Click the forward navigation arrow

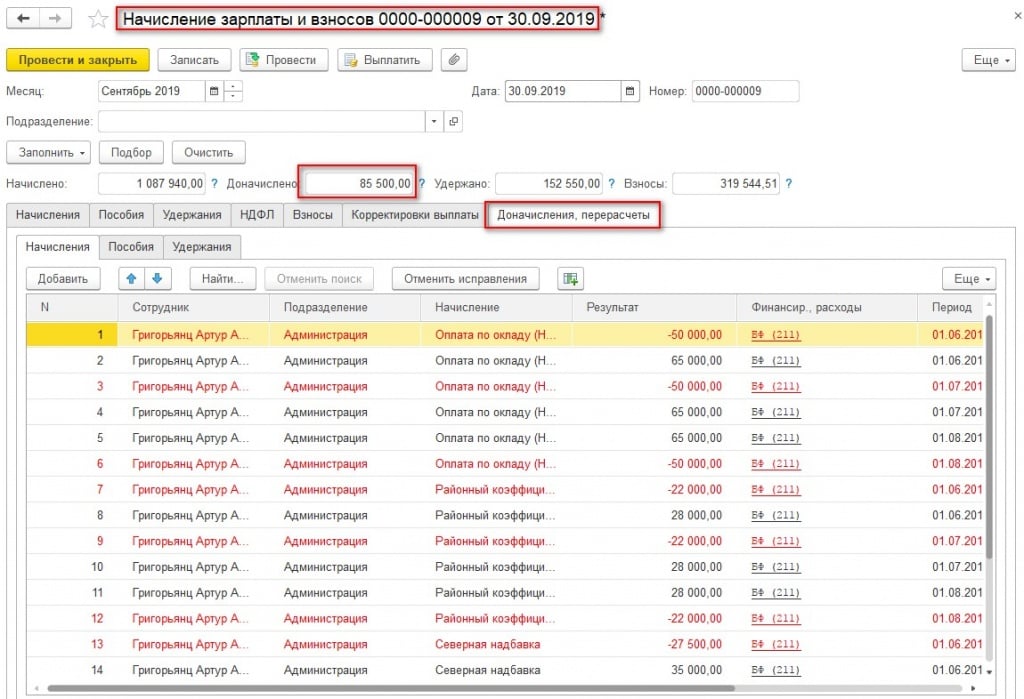coord(55,19)
